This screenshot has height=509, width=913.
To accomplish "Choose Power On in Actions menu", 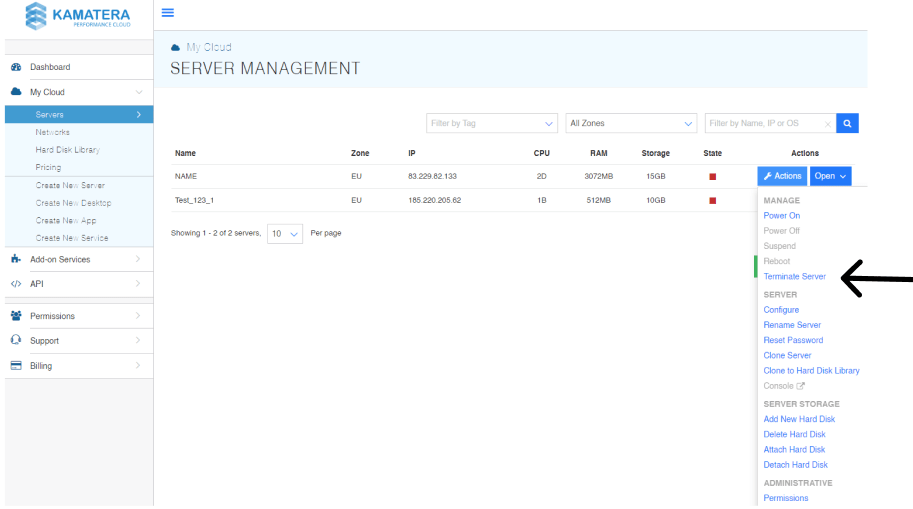I will pos(781,216).
